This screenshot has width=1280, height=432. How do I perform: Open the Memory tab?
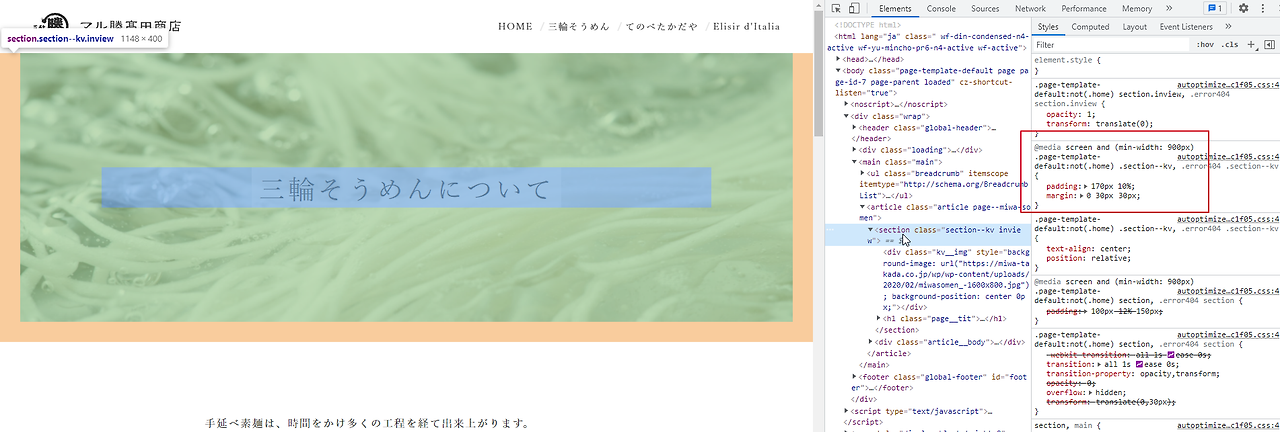click(x=1137, y=8)
